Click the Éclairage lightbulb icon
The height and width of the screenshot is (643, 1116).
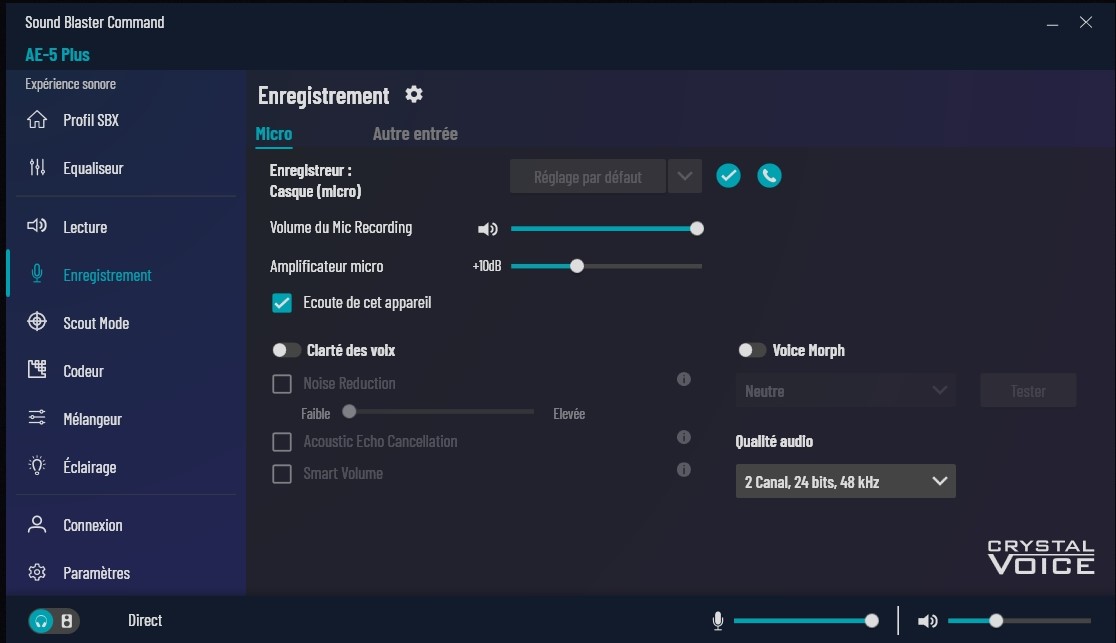click(x=37, y=466)
